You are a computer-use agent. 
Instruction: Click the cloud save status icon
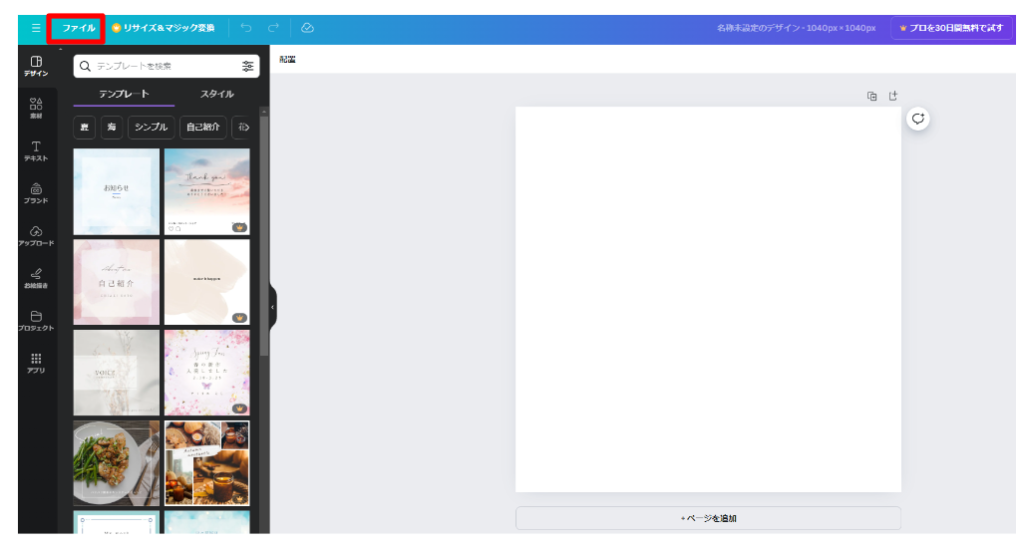click(307, 27)
